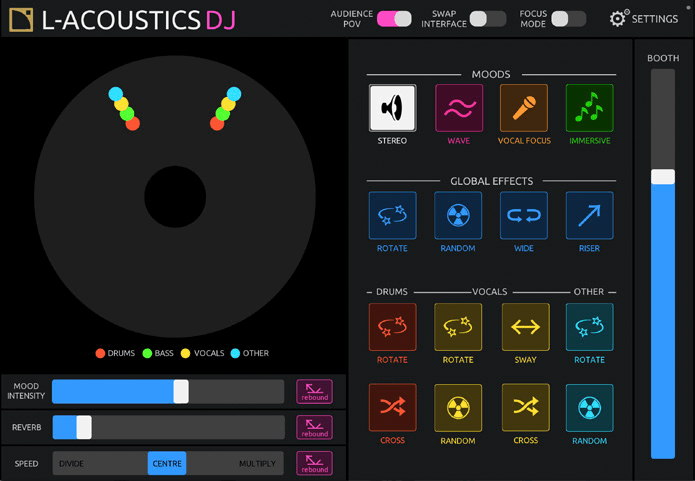695x481 pixels.
Task: Toggle the Swap Interface switch
Action: click(488, 19)
